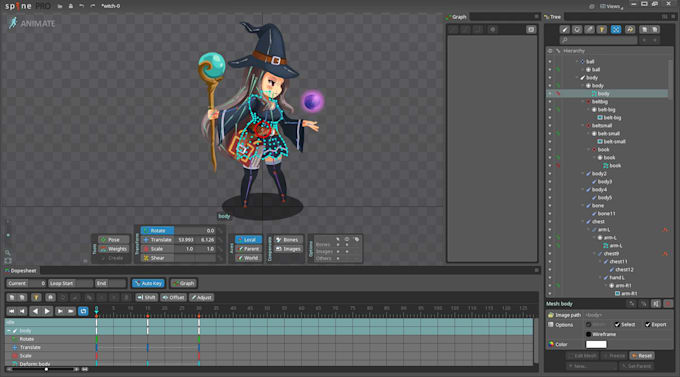Screen dimensions: 680x377
Task: Toggle the dopesheet filter icon
Action: 36,297
